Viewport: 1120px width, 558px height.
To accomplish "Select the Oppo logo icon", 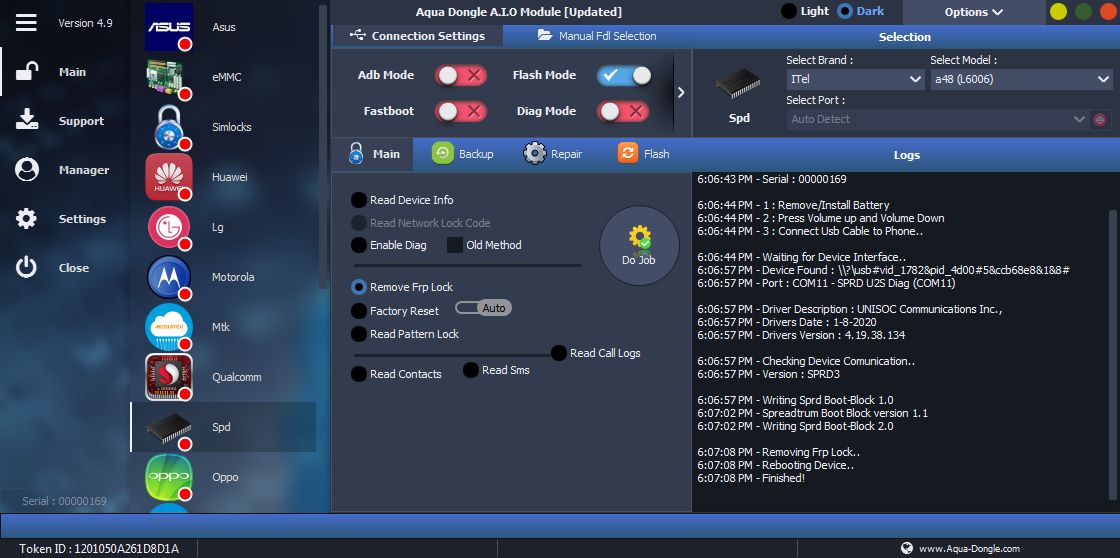I will 169,477.
